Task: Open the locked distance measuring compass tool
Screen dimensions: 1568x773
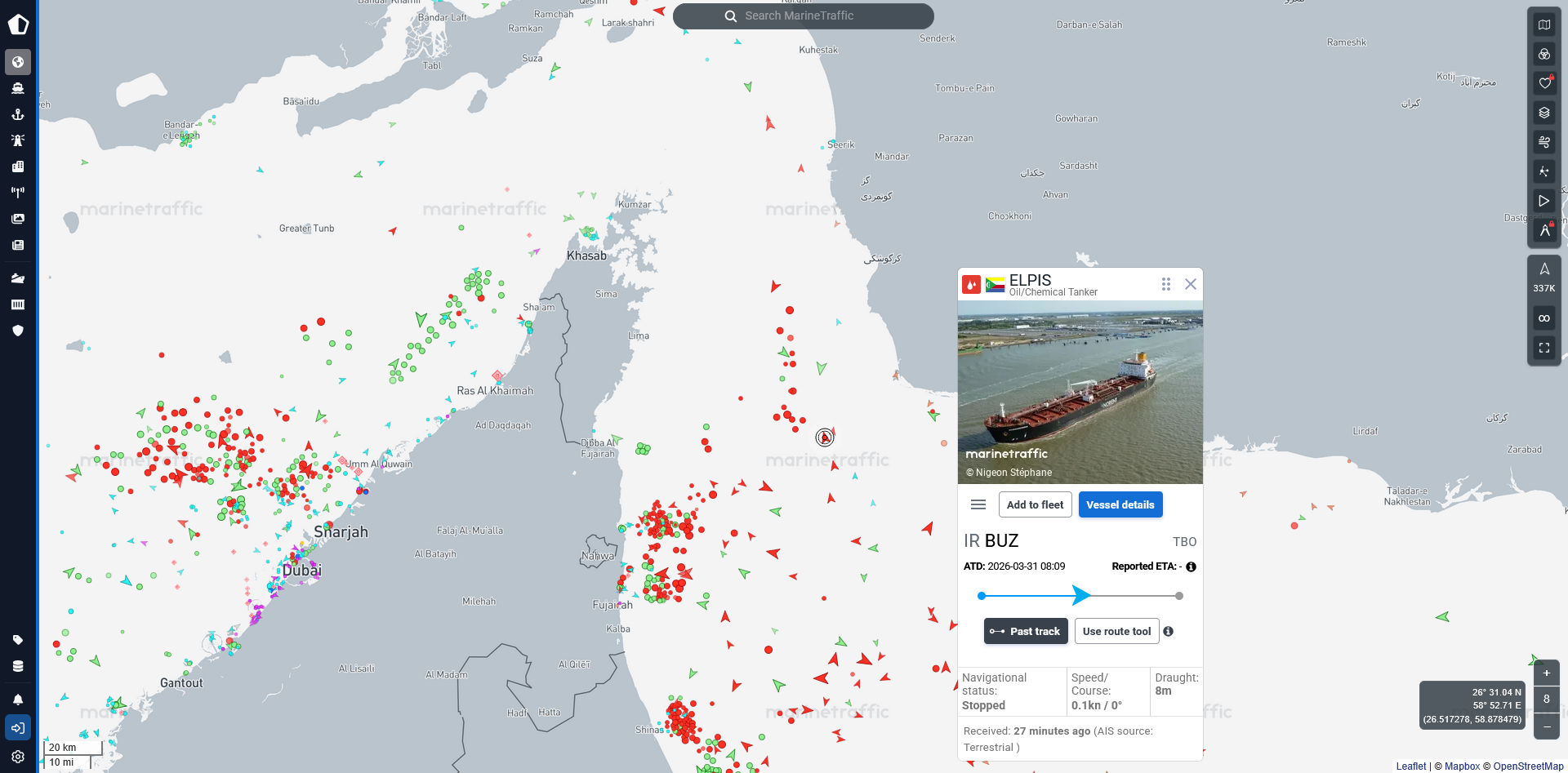Action: [1544, 230]
